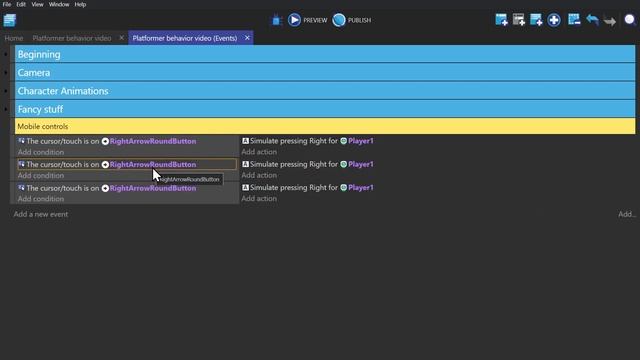Open the Help menu
The image size is (640, 360).
click(x=80, y=4)
